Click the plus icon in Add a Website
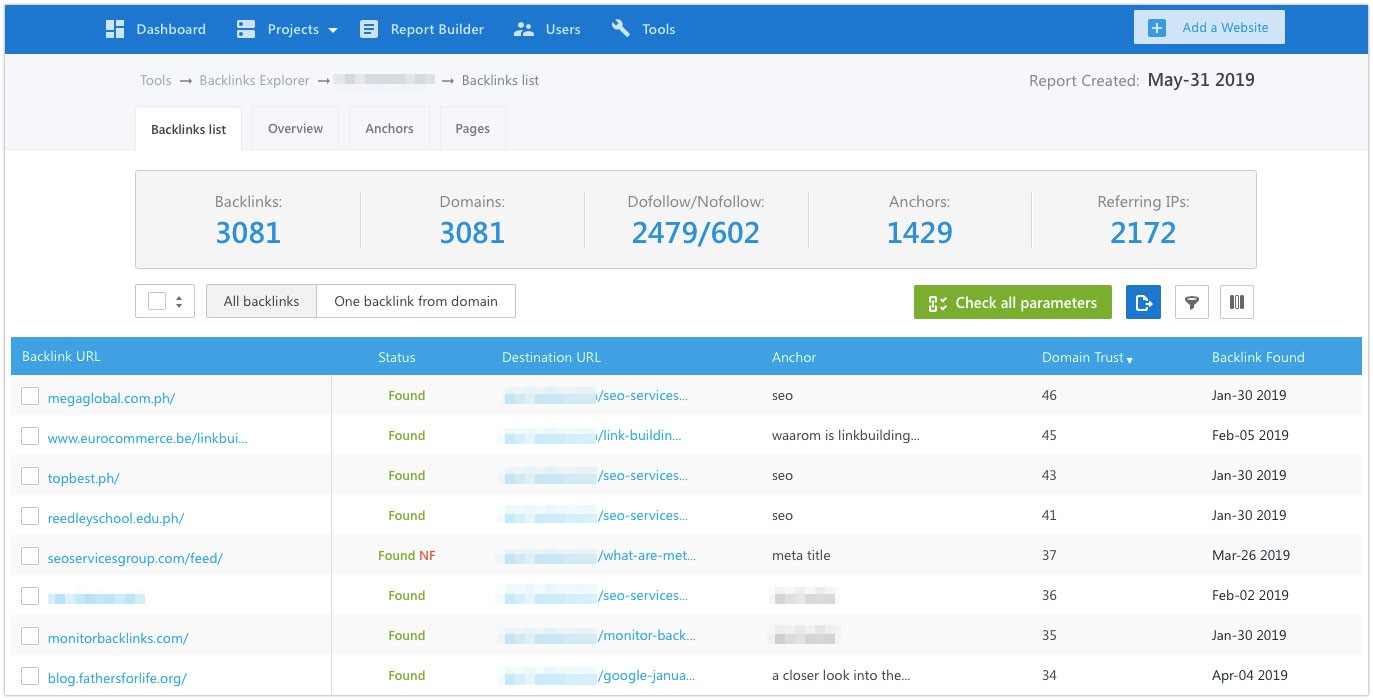 (x=1157, y=28)
